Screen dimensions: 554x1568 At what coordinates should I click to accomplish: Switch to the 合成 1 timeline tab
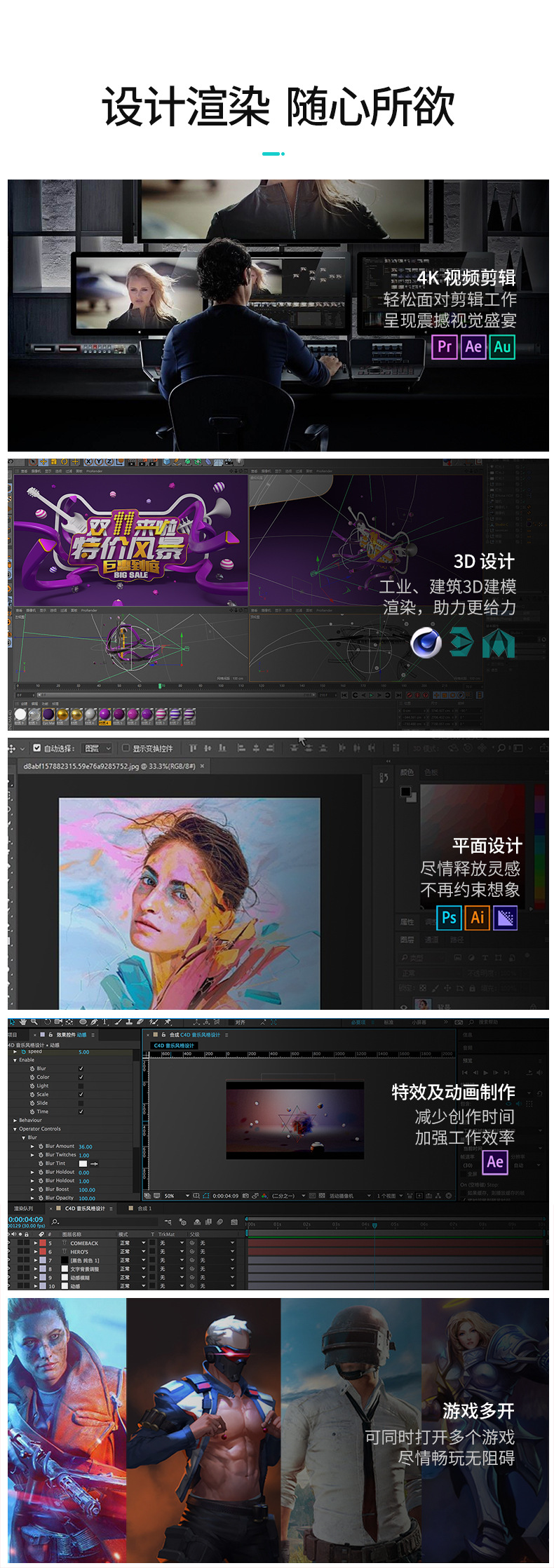point(144,1208)
